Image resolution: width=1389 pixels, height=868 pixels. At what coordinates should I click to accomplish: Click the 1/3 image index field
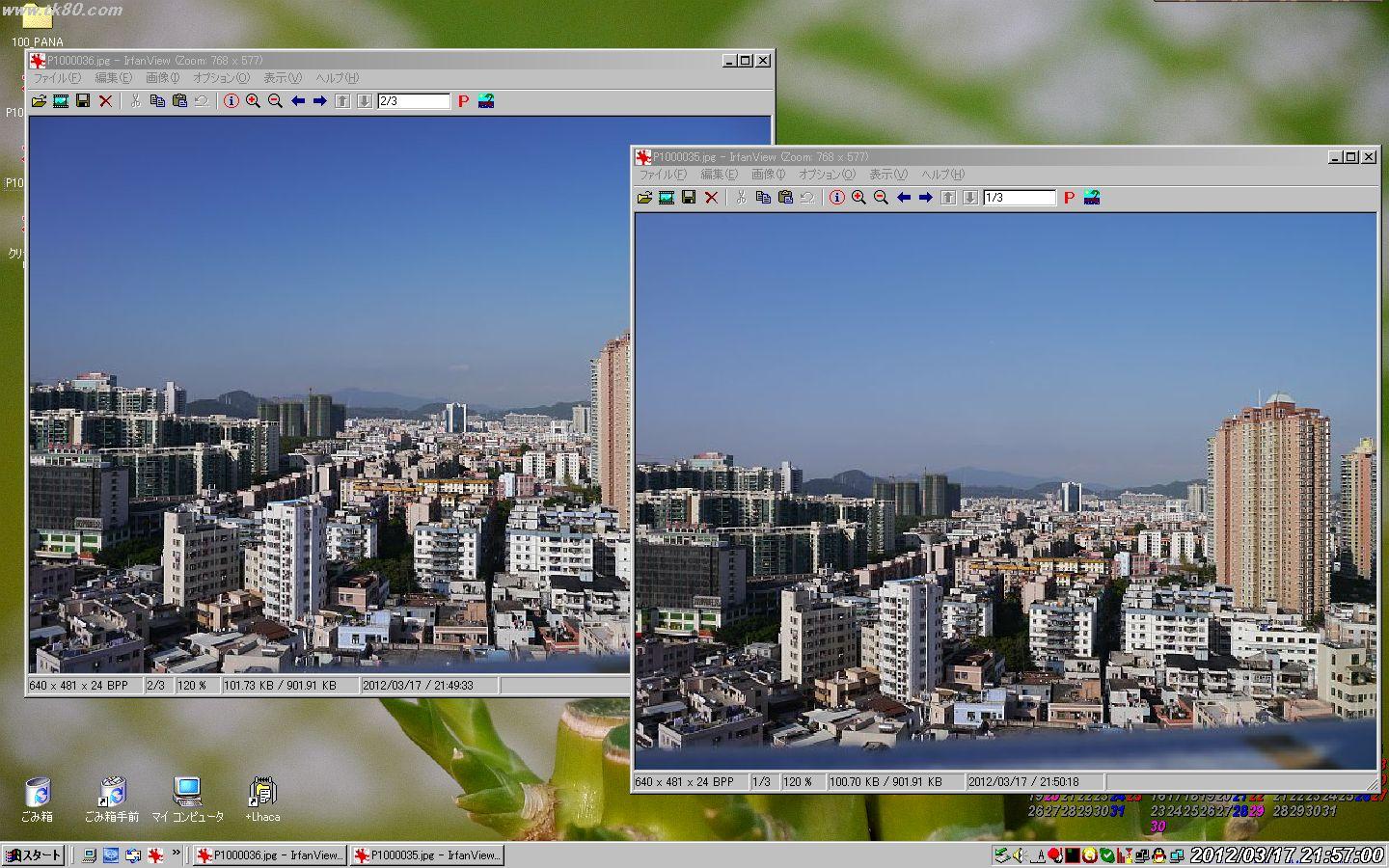(1019, 198)
